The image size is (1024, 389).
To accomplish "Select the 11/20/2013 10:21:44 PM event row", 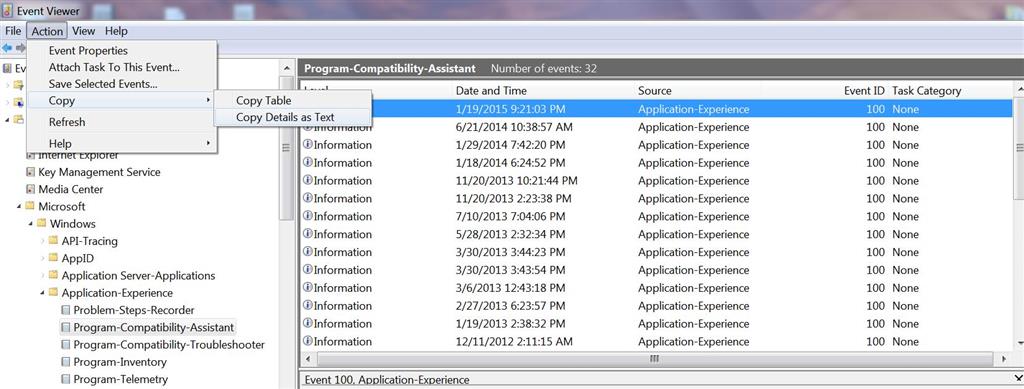I will pyautogui.click(x=656, y=180).
